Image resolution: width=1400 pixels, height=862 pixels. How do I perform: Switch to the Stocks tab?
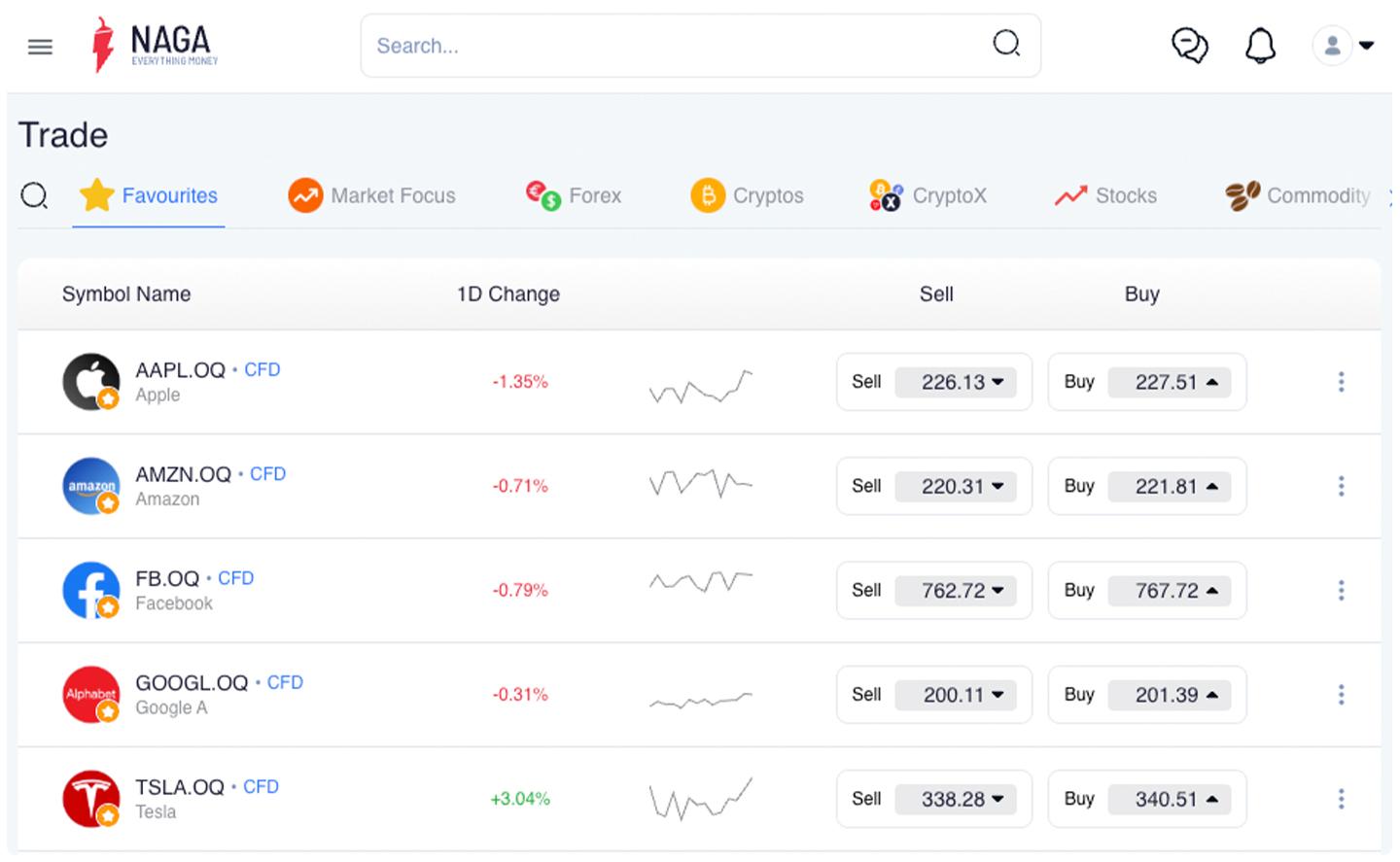tap(1105, 195)
